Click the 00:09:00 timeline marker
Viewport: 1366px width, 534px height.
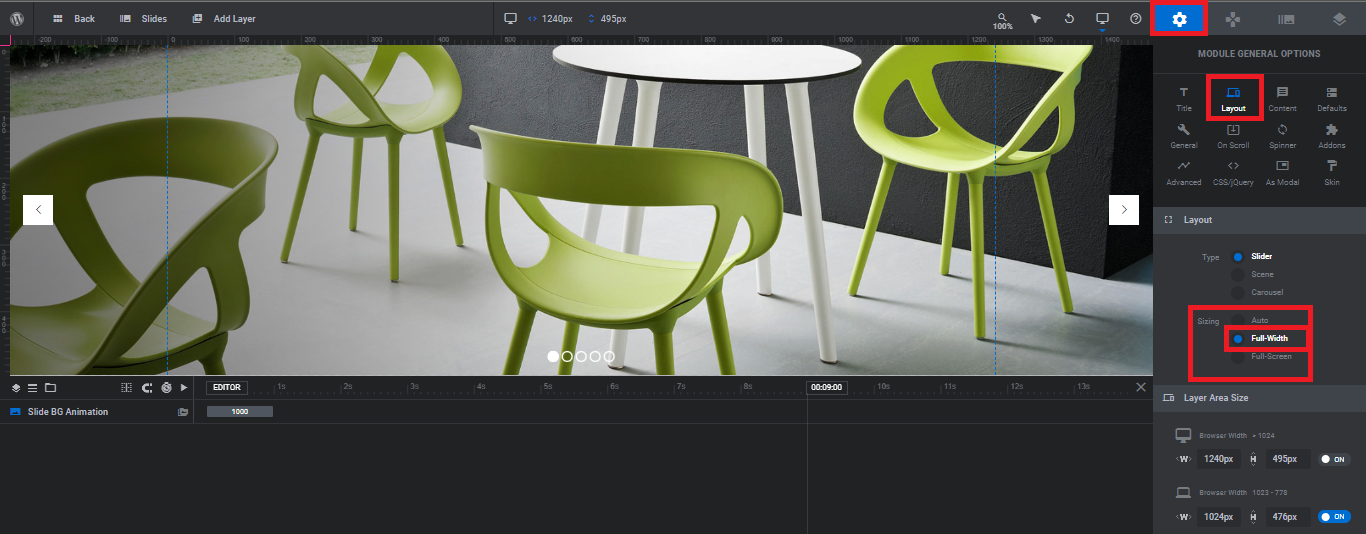(827, 387)
